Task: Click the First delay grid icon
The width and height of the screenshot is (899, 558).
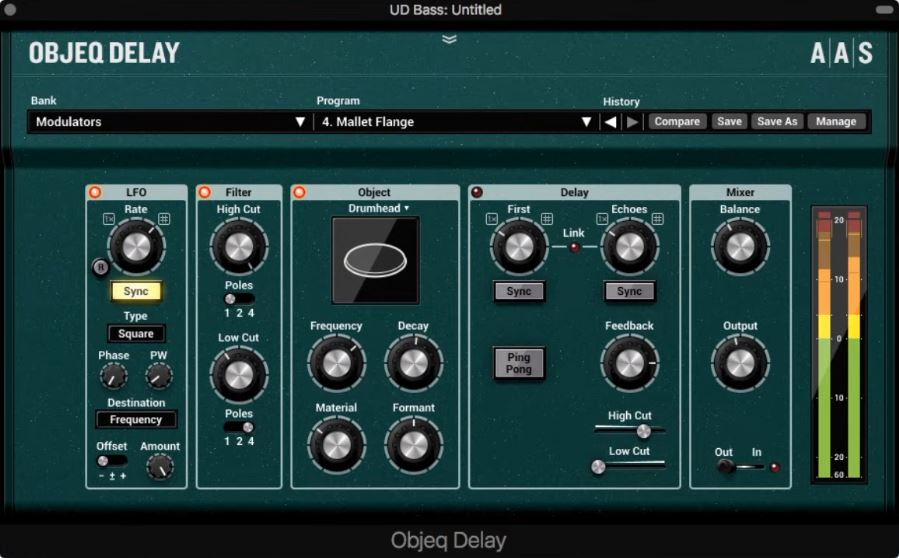Action: (547, 218)
